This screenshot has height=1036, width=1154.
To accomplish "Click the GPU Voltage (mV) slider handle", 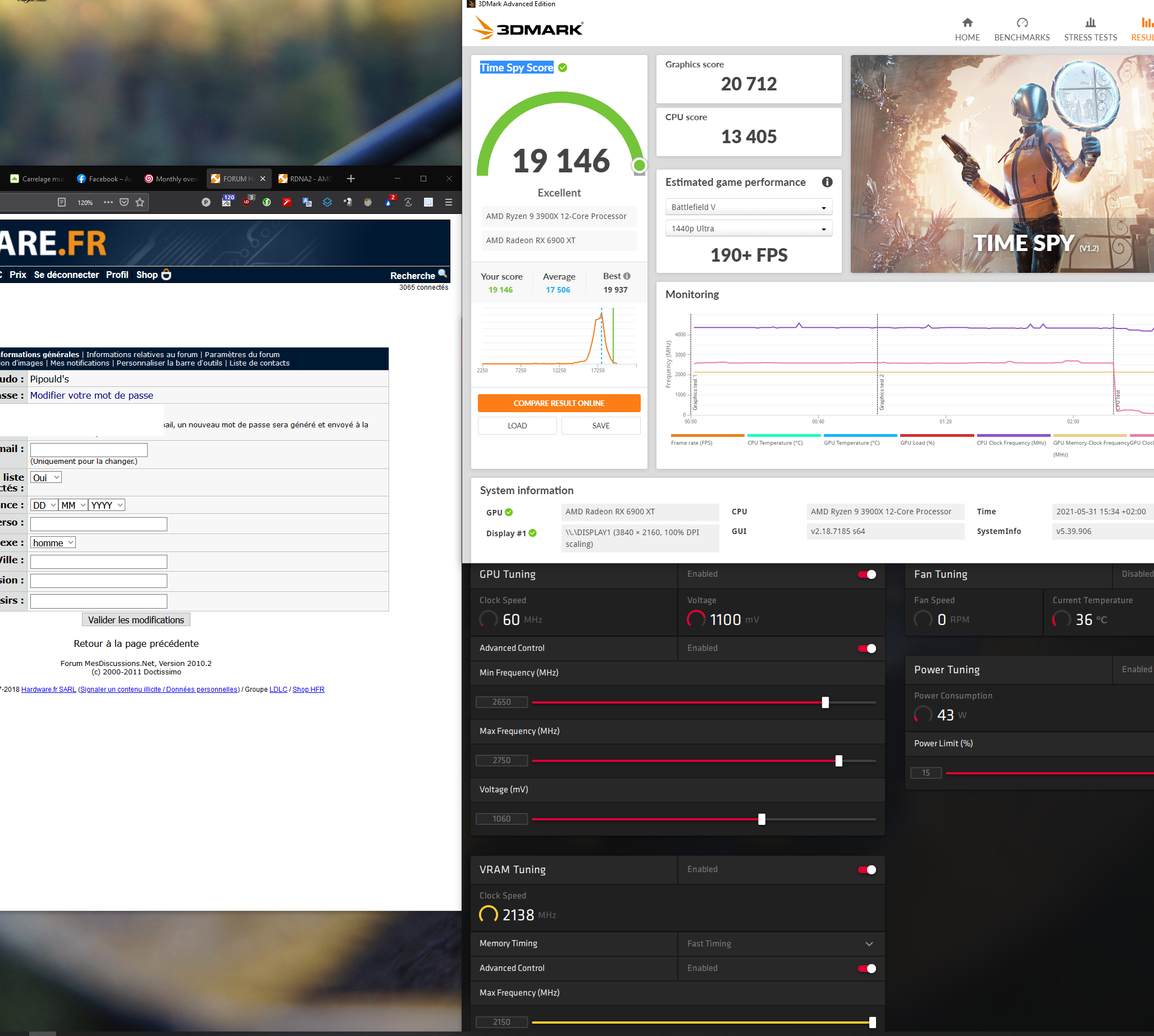I will [x=761, y=819].
